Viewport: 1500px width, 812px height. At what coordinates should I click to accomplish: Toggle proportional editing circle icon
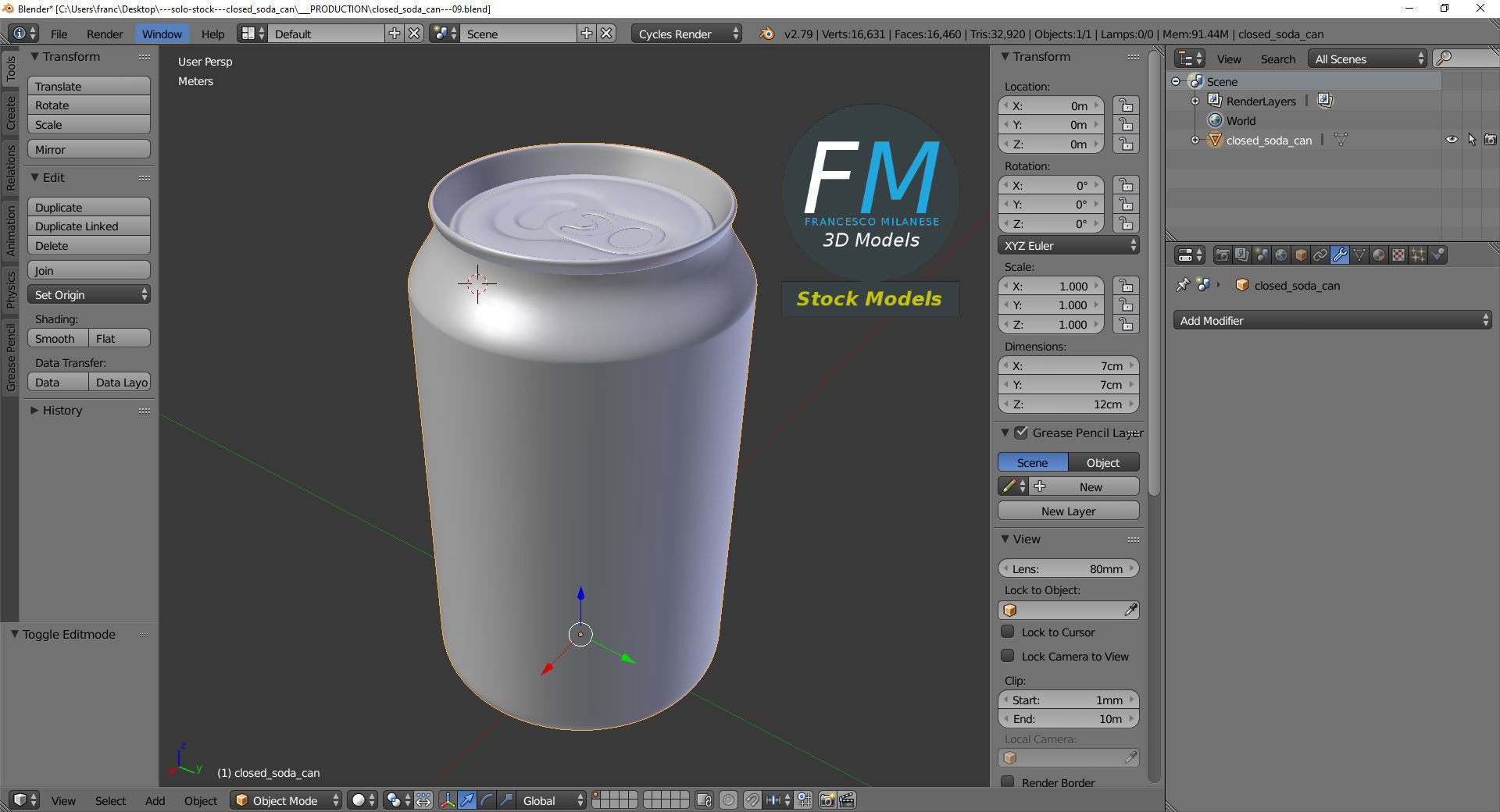pos(728,800)
